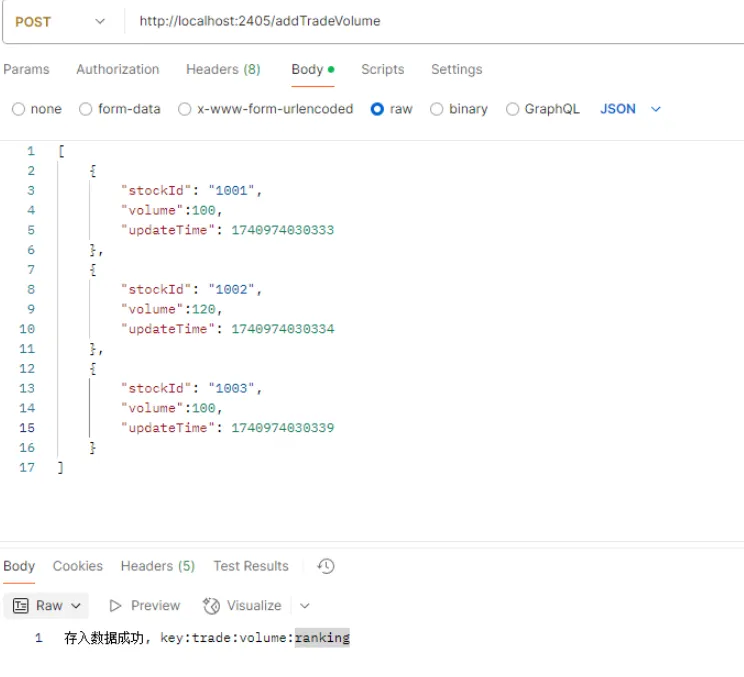This screenshot has width=744, height=677.
Task: Select the 'none' body type radio
Action: [18, 109]
